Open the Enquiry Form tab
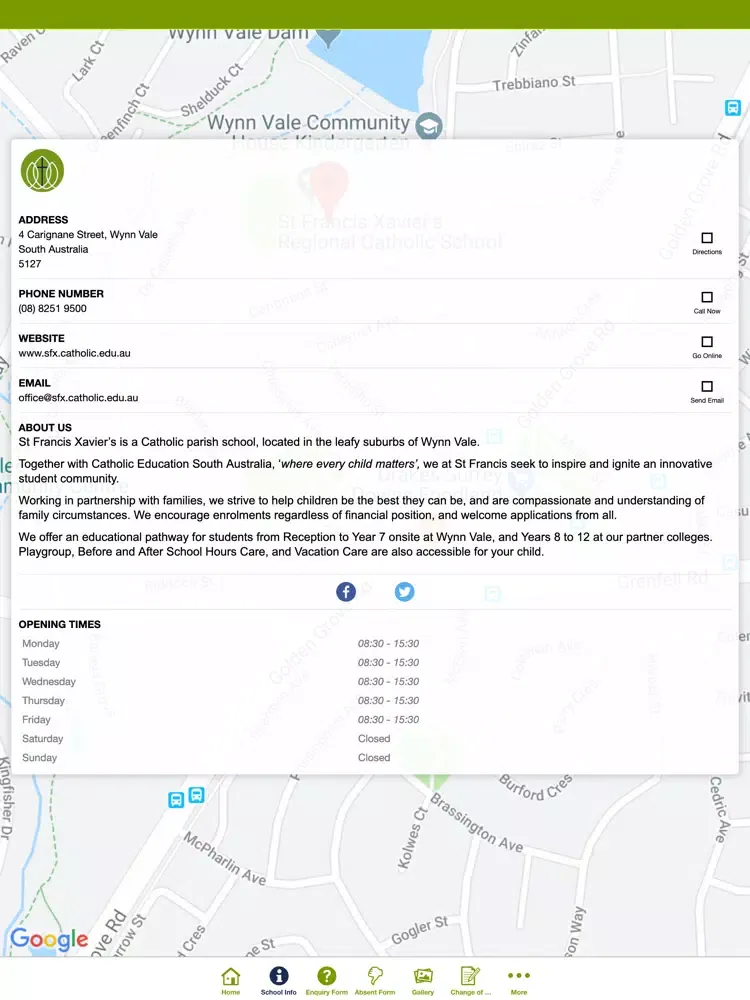 pos(327,980)
